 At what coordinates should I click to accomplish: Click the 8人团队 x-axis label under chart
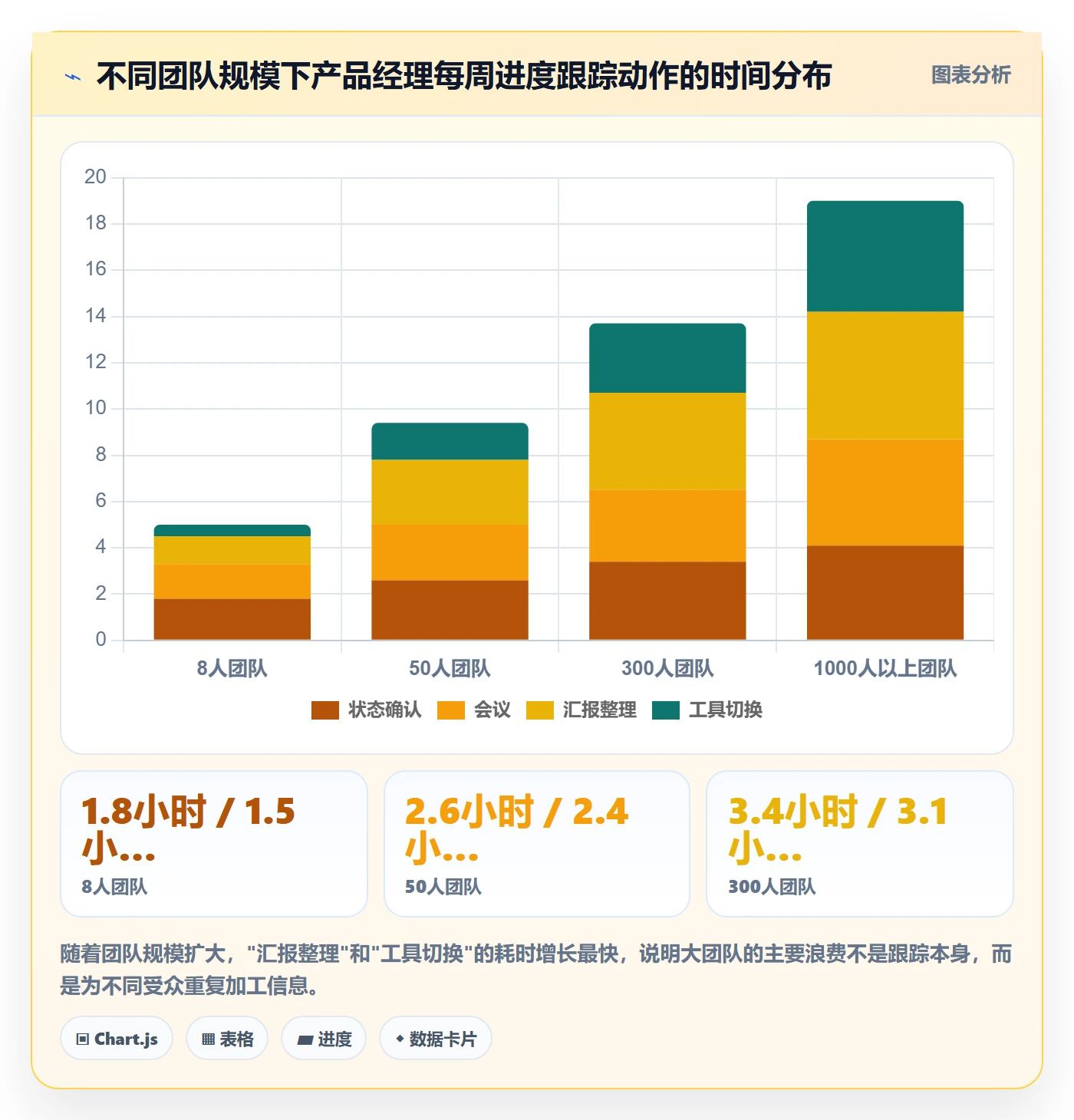232,668
